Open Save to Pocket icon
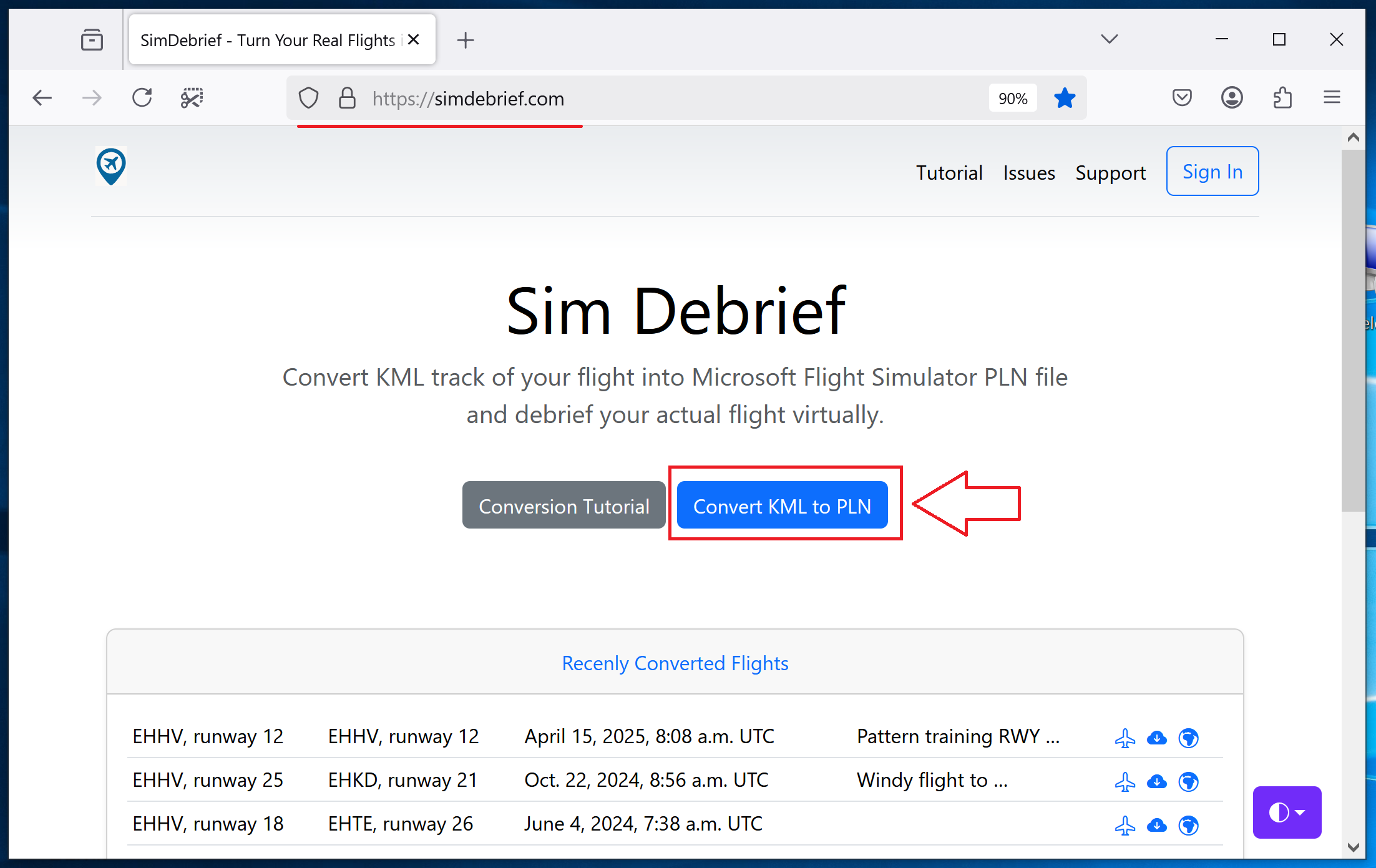The width and height of the screenshot is (1376, 868). [x=1182, y=98]
